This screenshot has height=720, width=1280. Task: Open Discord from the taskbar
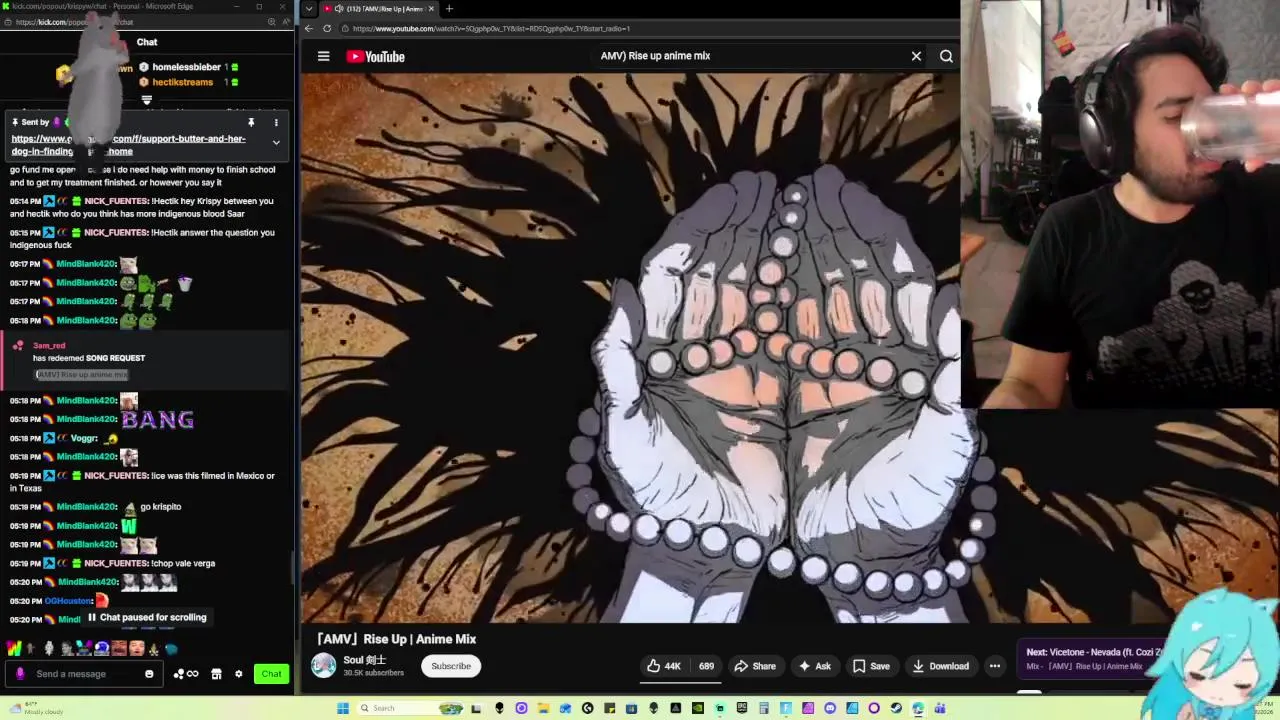[830, 708]
